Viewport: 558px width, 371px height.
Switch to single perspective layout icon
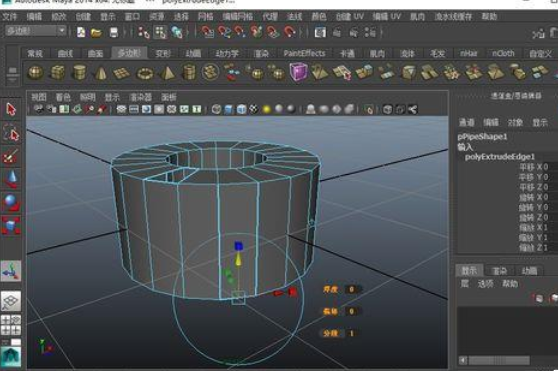point(11,301)
